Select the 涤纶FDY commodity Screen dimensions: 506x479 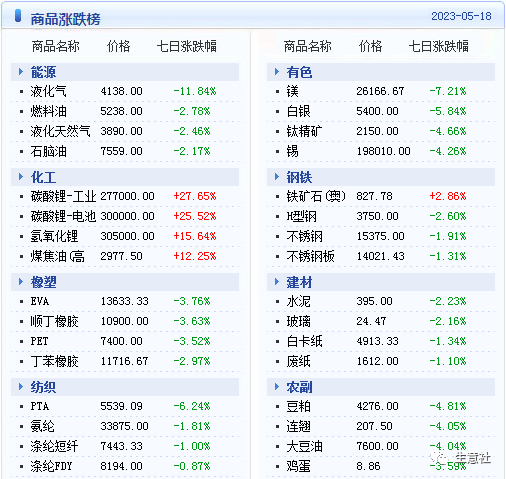pyautogui.click(x=51, y=466)
